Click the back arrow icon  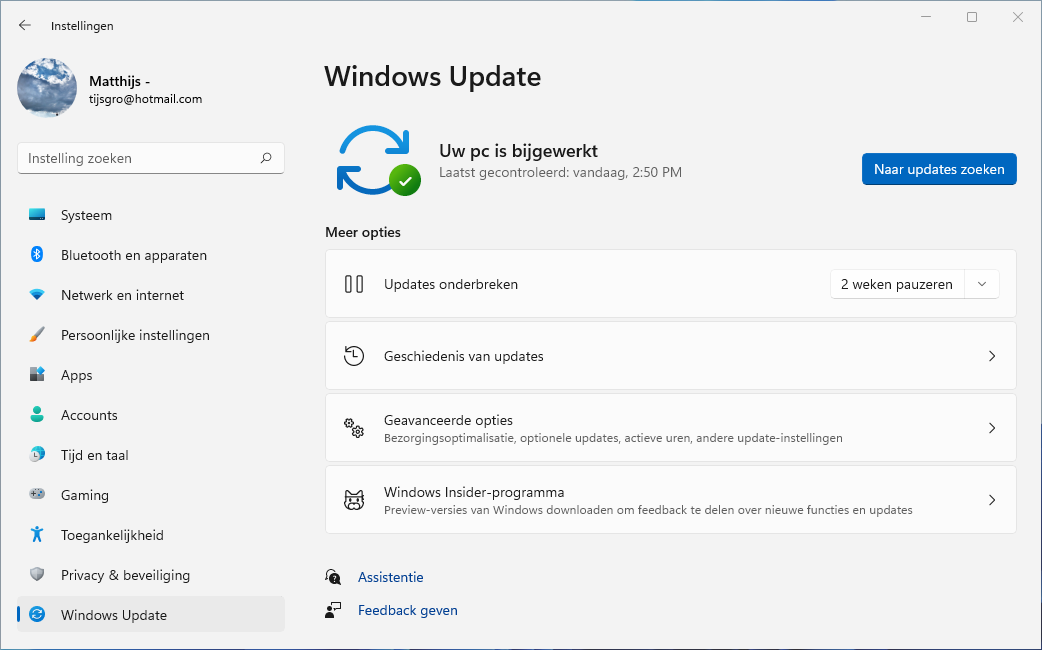[25, 25]
